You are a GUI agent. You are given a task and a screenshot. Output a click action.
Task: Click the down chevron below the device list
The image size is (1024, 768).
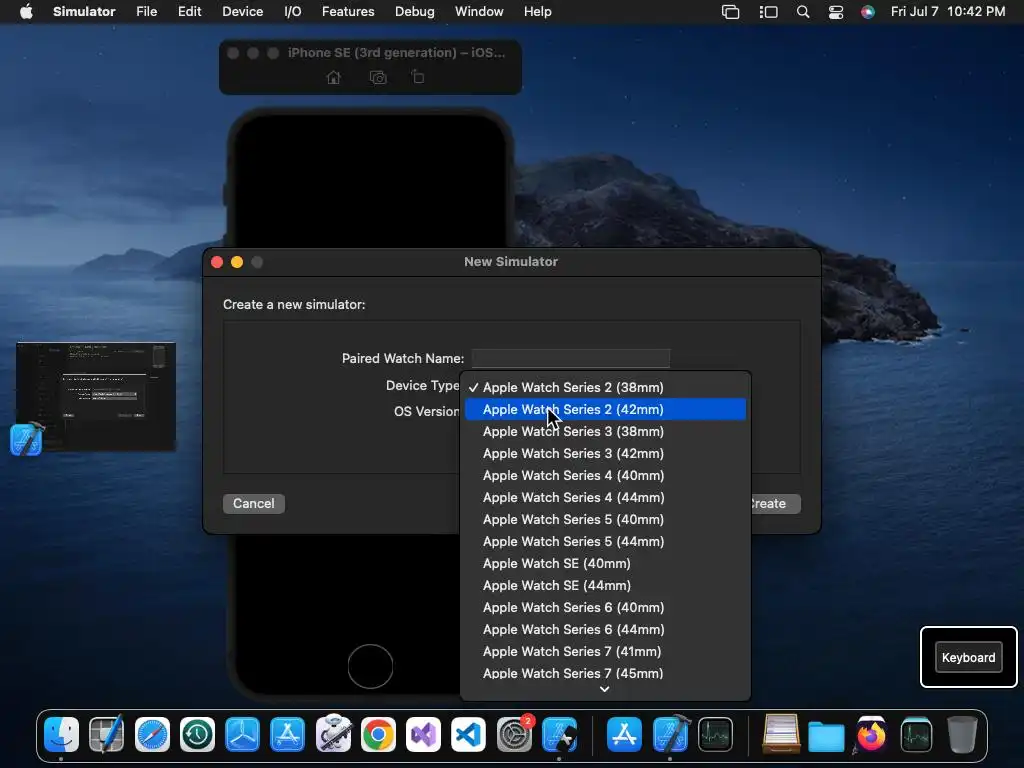[x=605, y=689]
